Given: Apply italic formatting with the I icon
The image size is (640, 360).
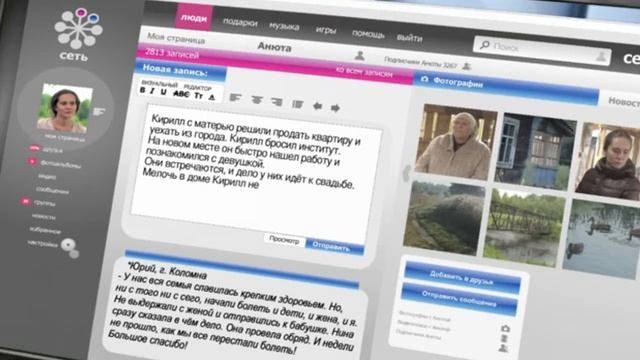Looking at the screenshot, I should [152, 91].
